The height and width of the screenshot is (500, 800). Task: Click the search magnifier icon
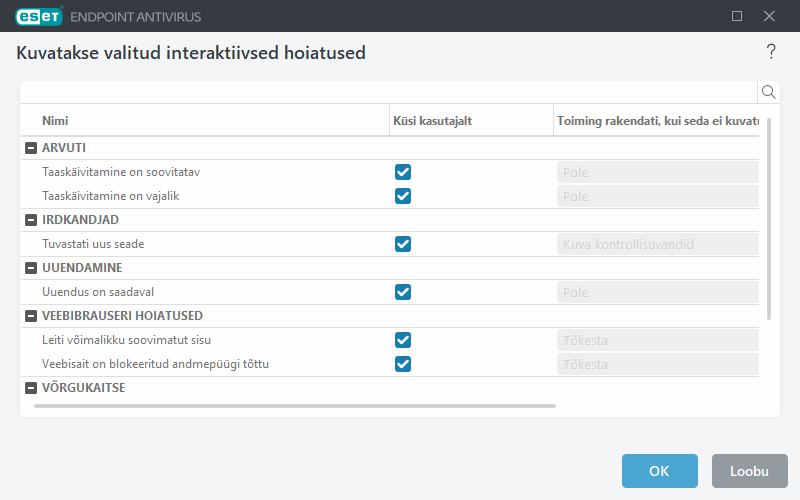pyautogui.click(x=769, y=92)
